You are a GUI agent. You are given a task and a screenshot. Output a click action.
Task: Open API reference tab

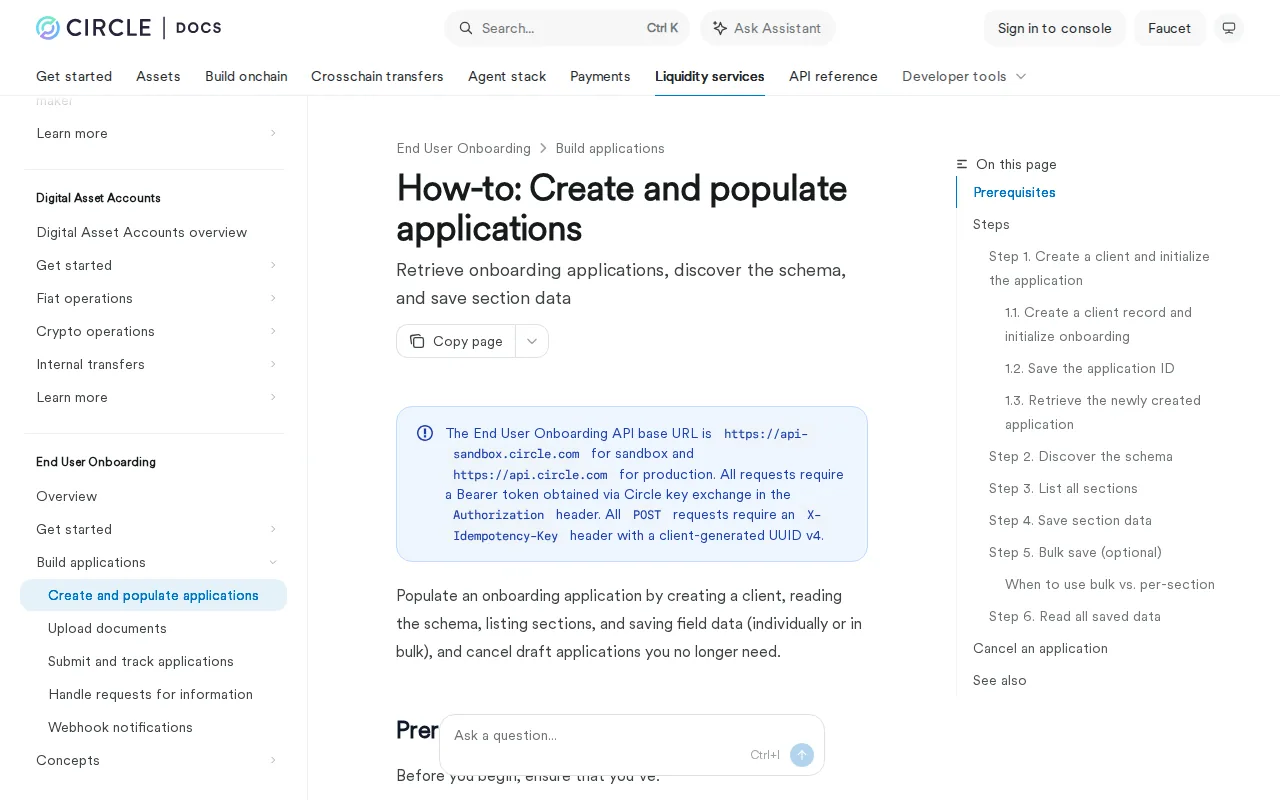click(833, 76)
